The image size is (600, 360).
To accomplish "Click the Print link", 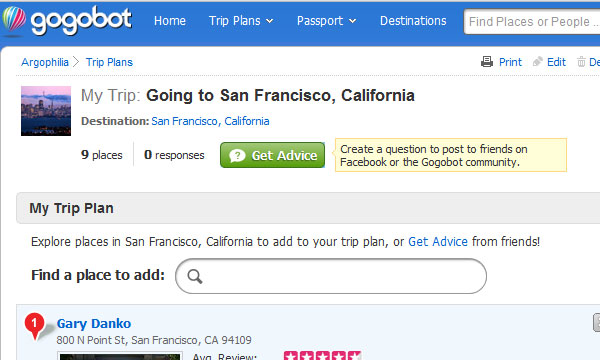I will click(510, 62).
